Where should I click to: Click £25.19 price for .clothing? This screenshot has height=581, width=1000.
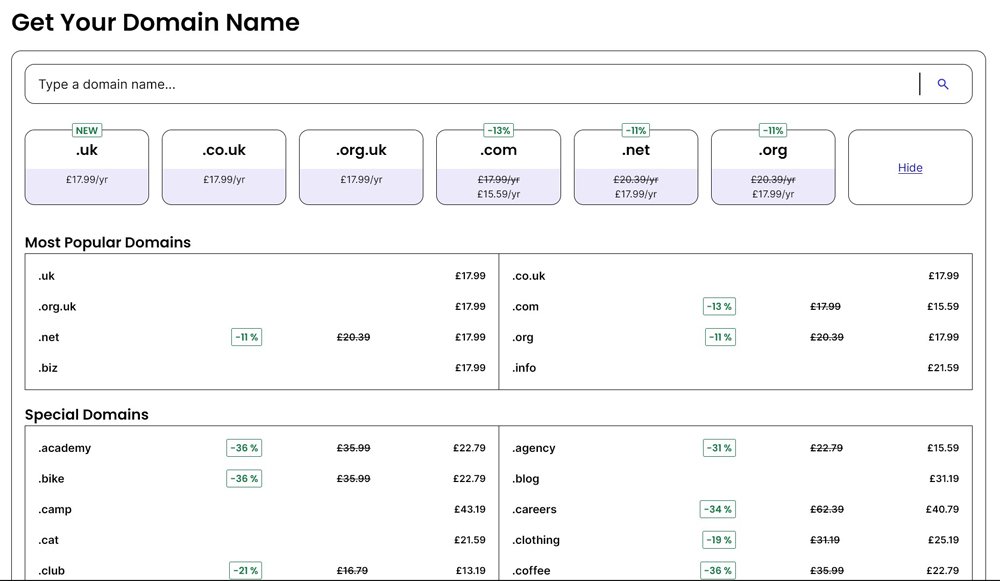[943, 540]
